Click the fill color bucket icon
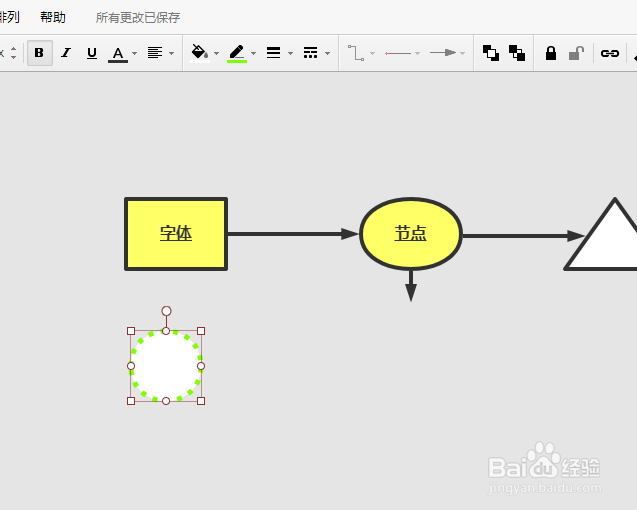This screenshot has height=510, width=637. coord(199,52)
